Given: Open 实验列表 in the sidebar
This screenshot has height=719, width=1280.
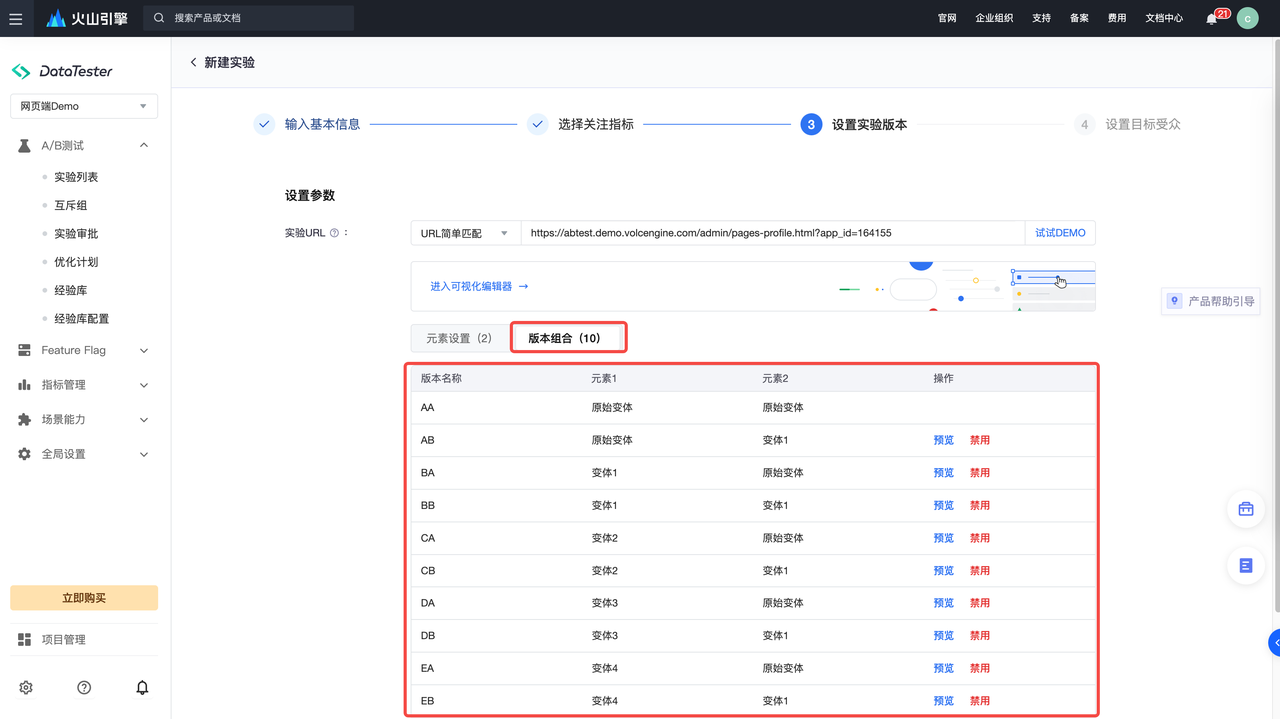Looking at the screenshot, I should (76, 177).
